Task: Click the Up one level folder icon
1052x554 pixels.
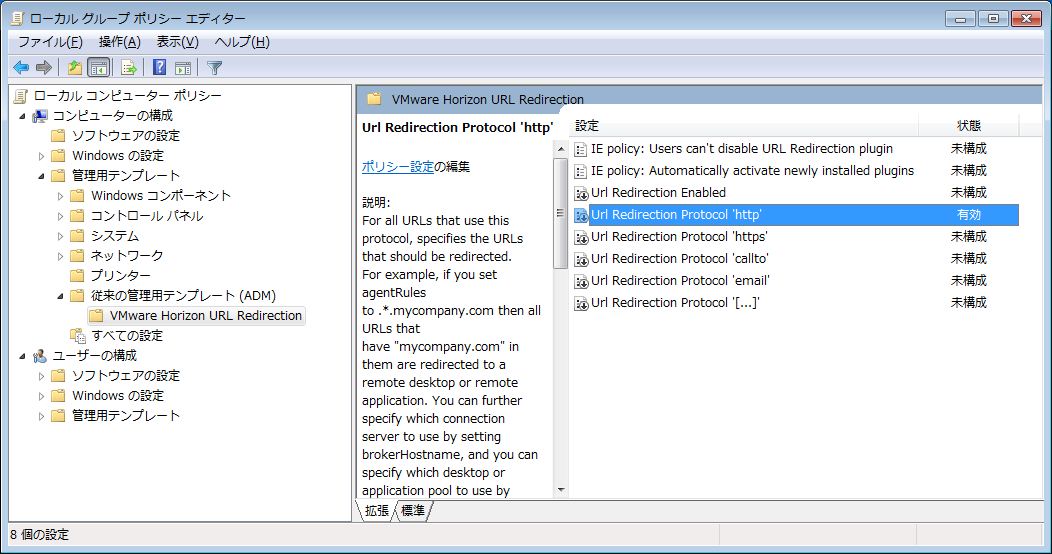Action: [x=74, y=67]
